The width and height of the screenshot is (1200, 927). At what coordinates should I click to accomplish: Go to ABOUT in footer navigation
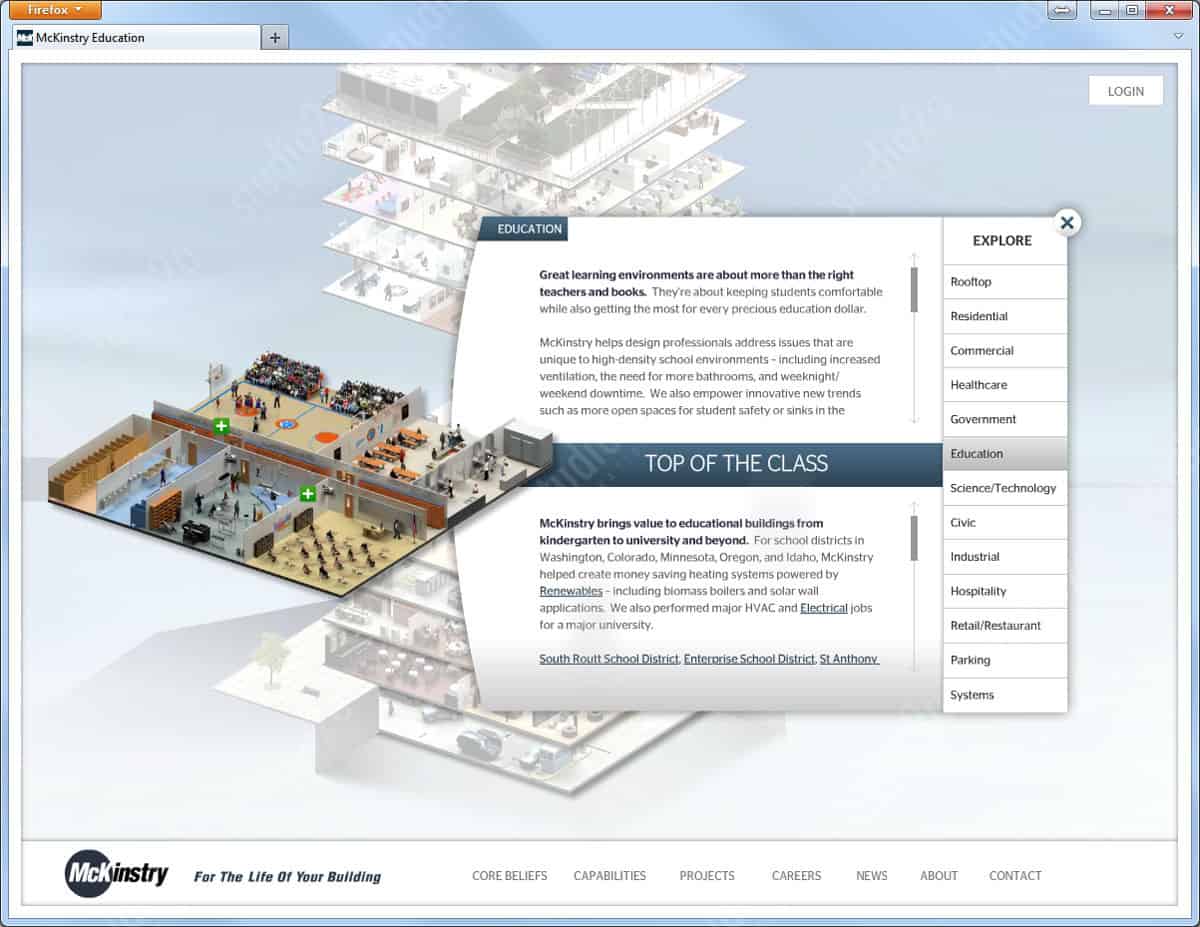click(939, 876)
